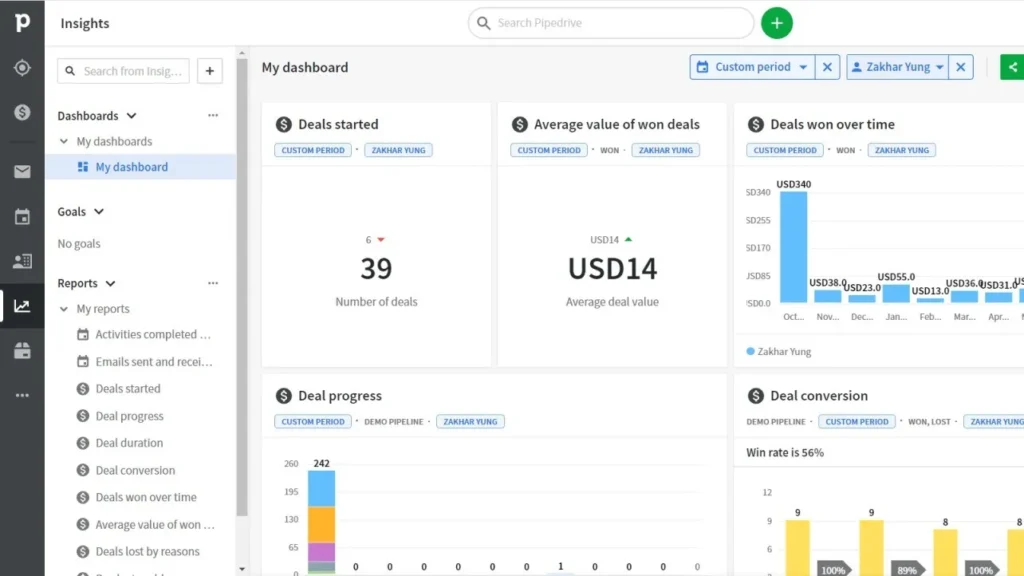Screen dimensions: 1024x576
Task: Open the Deals section from the left navigation
Action: coord(22,113)
